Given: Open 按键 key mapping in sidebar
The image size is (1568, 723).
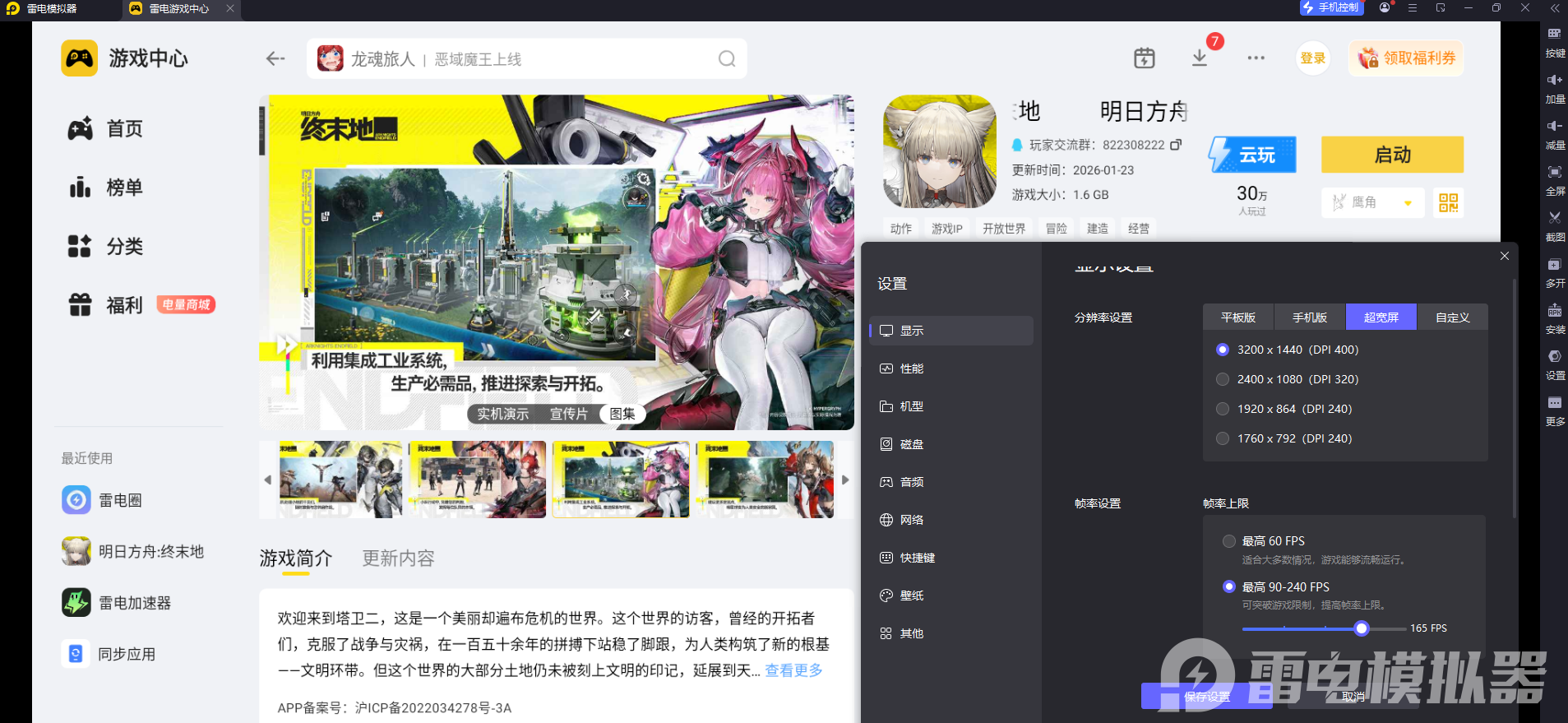Looking at the screenshot, I should pos(1554,43).
